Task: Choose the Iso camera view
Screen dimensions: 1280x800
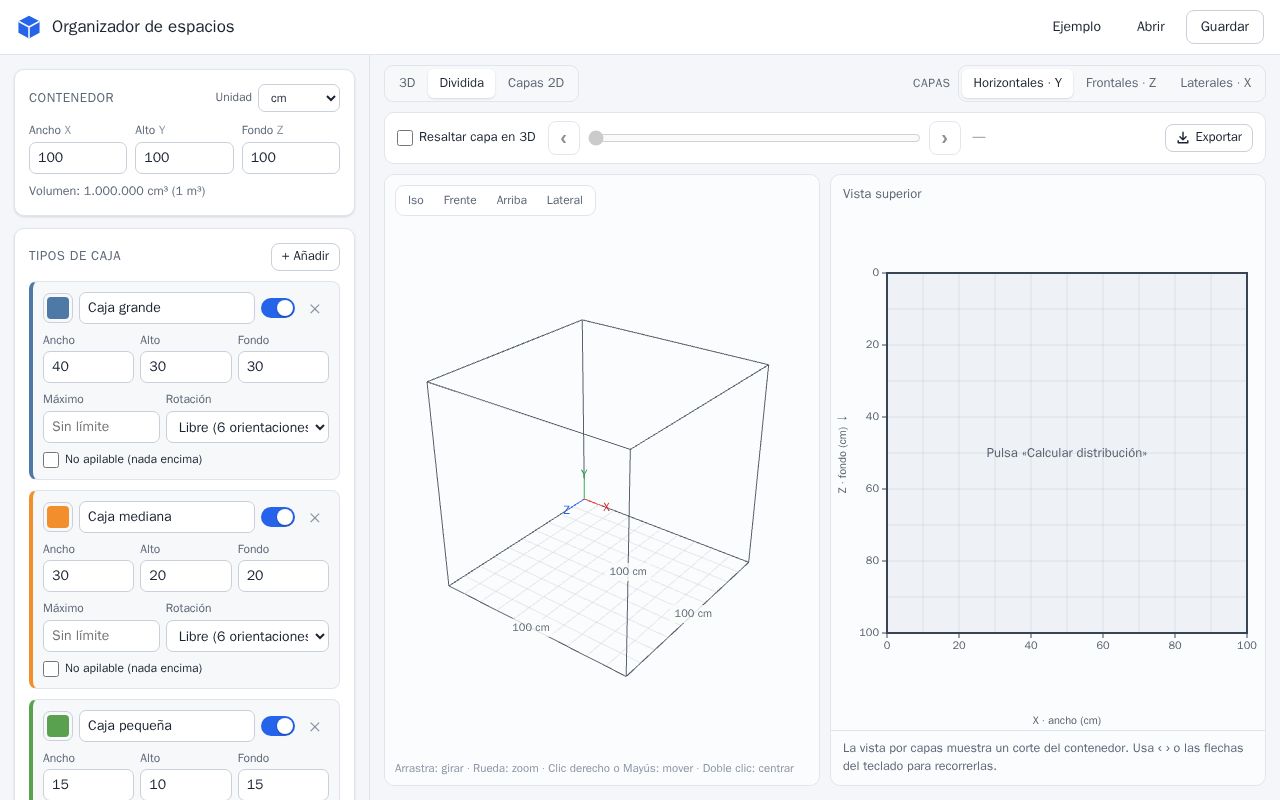Action: coord(416,200)
